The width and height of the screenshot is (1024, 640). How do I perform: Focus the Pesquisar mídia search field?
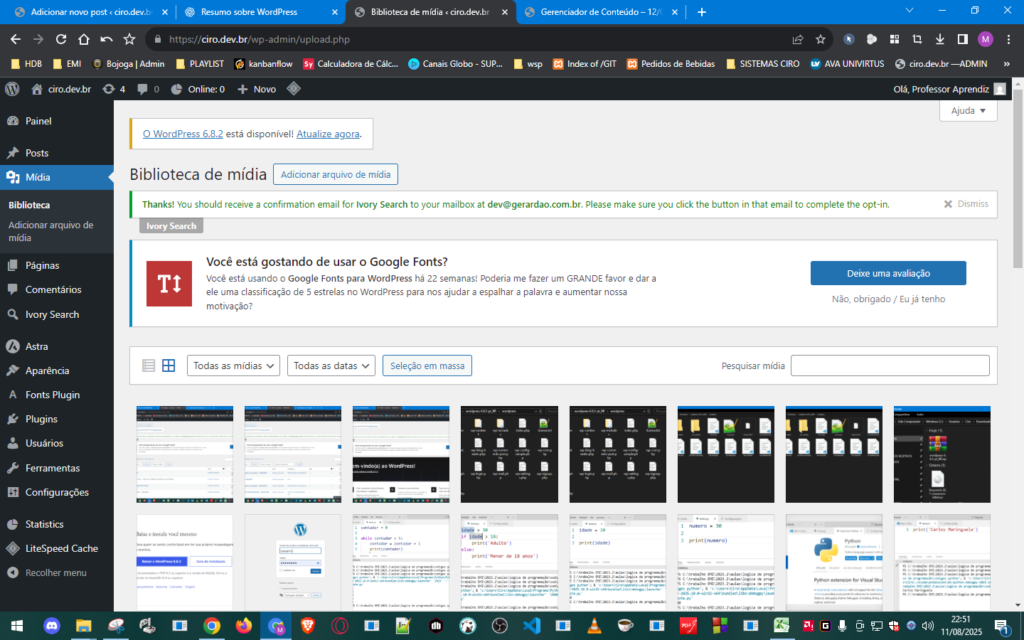pyautogui.click(x=889, y=366)
